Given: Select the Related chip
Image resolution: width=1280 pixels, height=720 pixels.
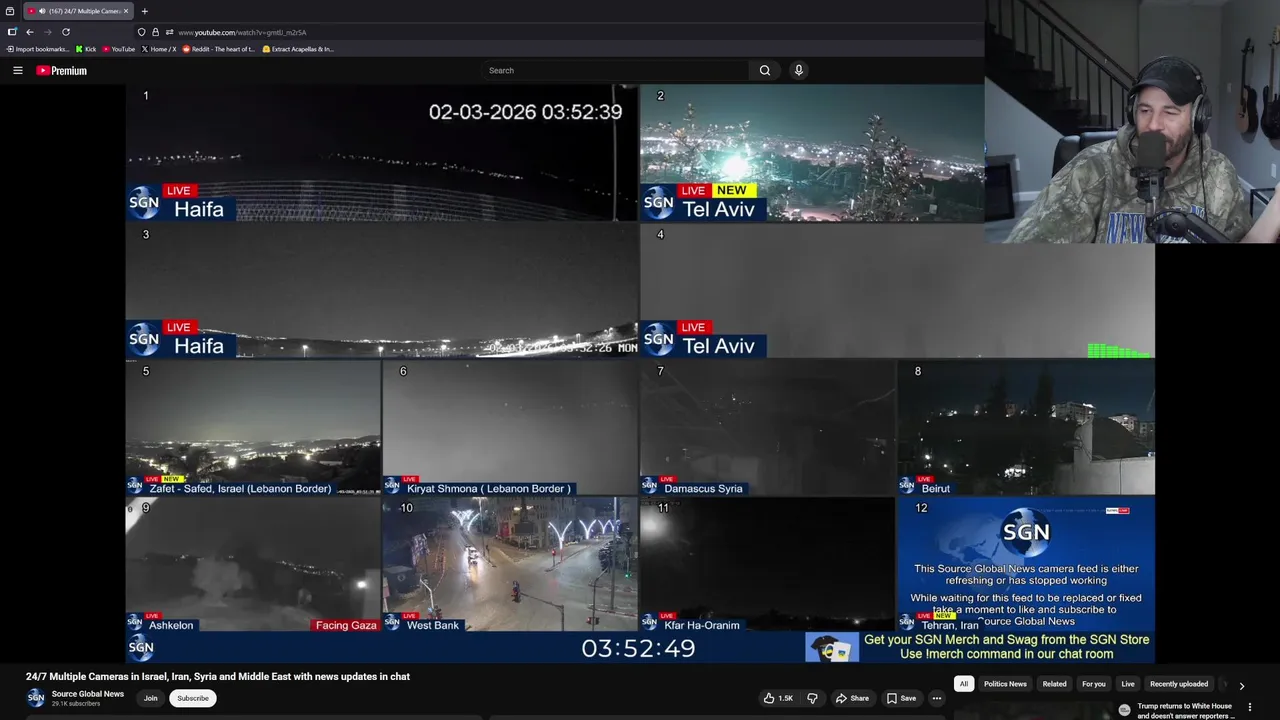Looking at the screenshot, I should pyautogui.click(x=1054, y=684).
